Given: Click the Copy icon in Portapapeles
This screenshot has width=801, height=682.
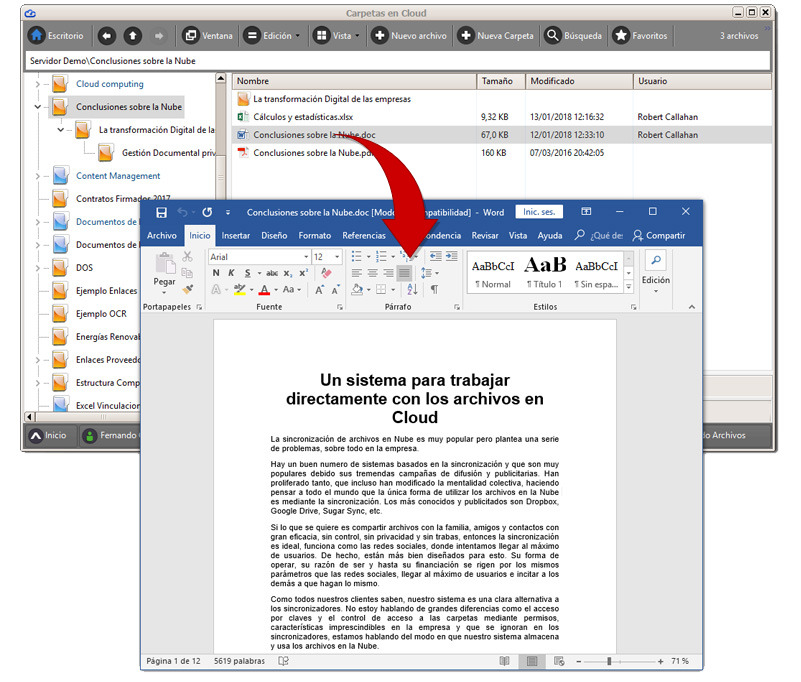Looking at the screenshot, I should [x=187, y=273].
